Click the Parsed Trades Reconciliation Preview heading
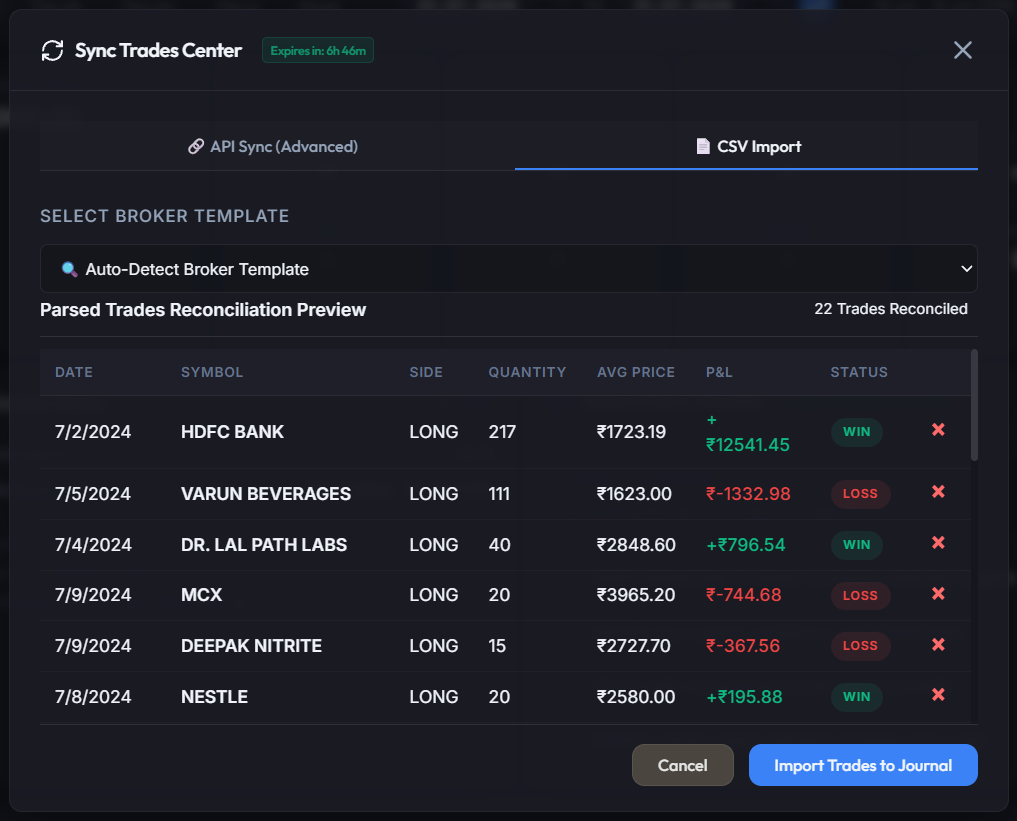 pos(203,310)
